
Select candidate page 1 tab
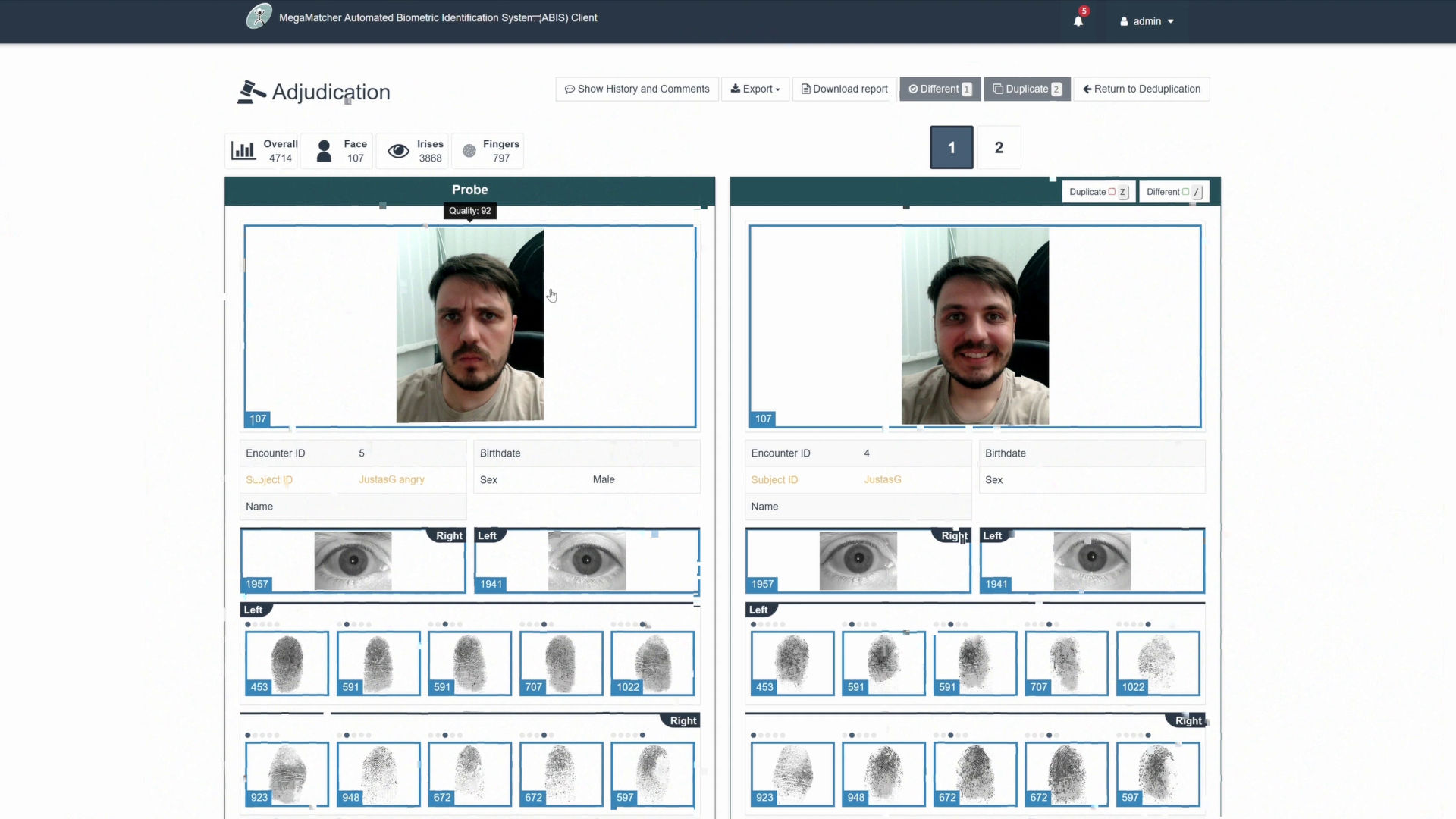[951, 147]
